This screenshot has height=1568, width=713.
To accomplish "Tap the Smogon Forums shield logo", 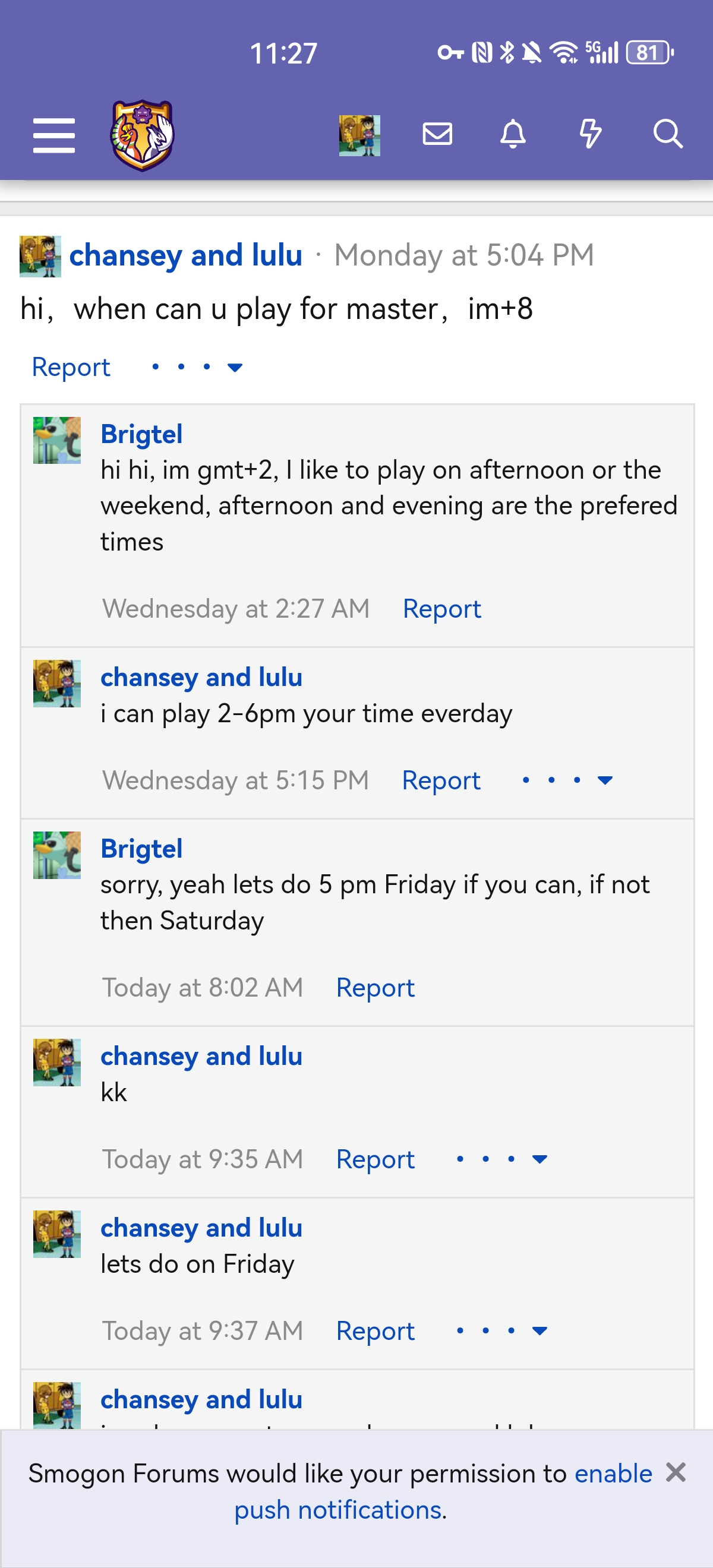I will point(142,135).
